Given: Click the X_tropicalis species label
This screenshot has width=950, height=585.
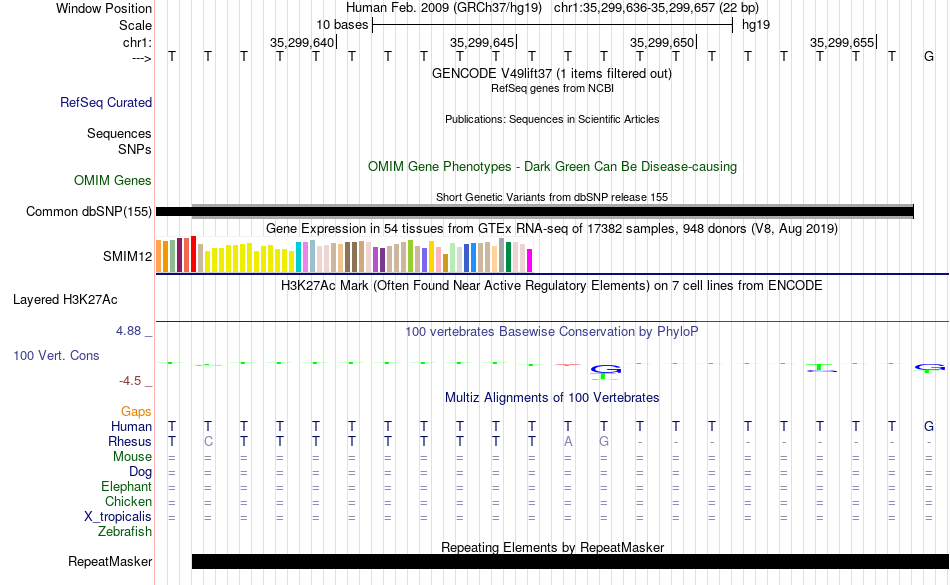Looking at the screenshot, I should point(118,517).
